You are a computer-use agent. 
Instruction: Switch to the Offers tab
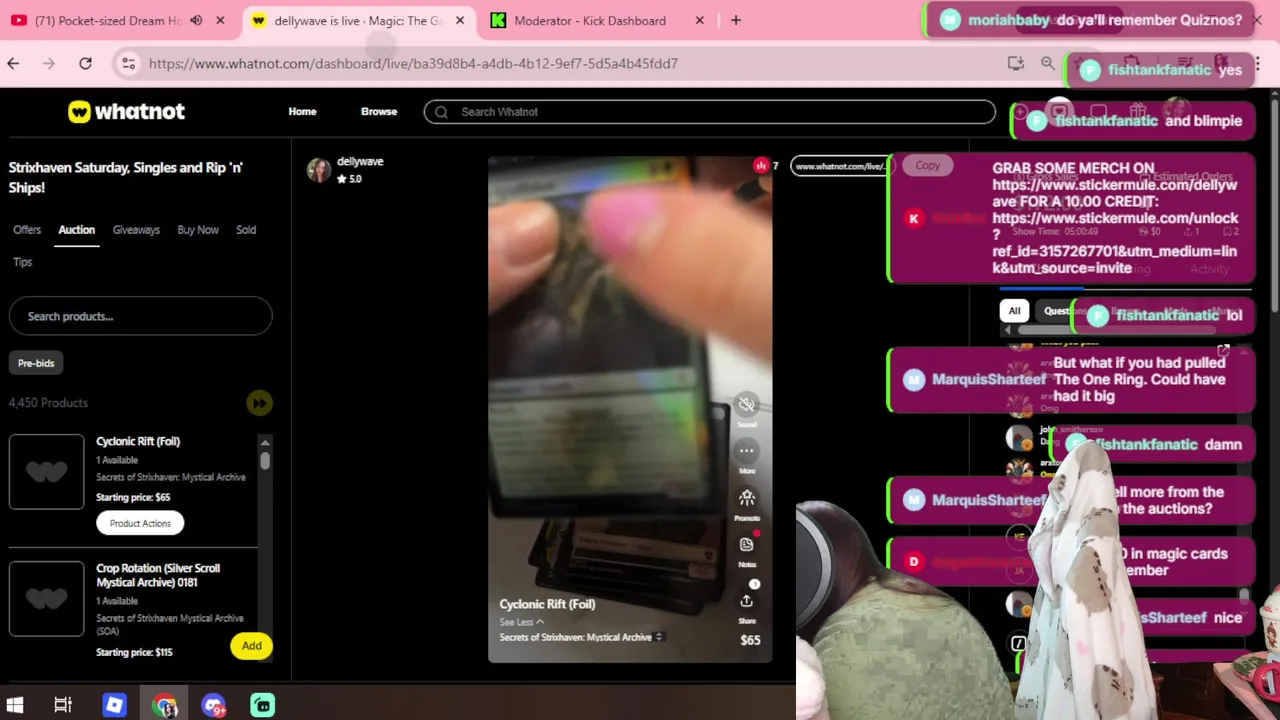click(x=27, y=230)
